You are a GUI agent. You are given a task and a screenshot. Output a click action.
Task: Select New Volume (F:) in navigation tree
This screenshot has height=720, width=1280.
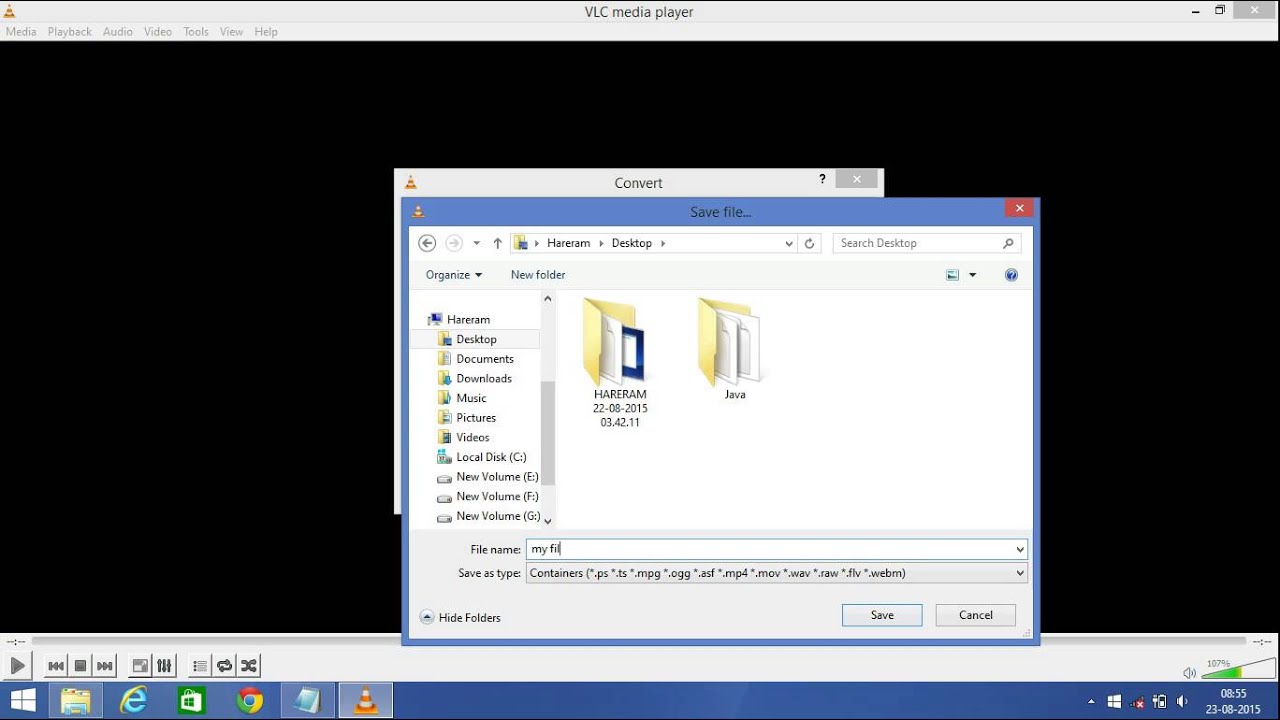[497, 497]
